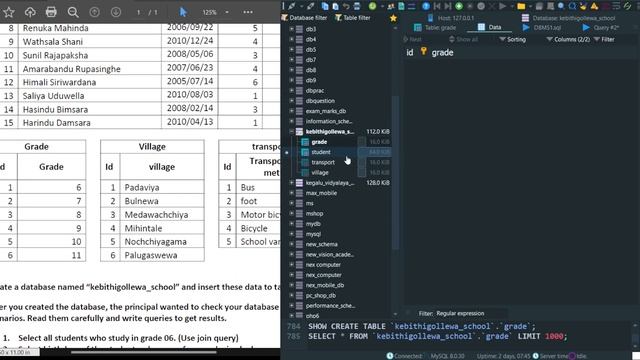Select the new_schema database
The height and width of the screenshot is (360, 640).
click(322, 244)
